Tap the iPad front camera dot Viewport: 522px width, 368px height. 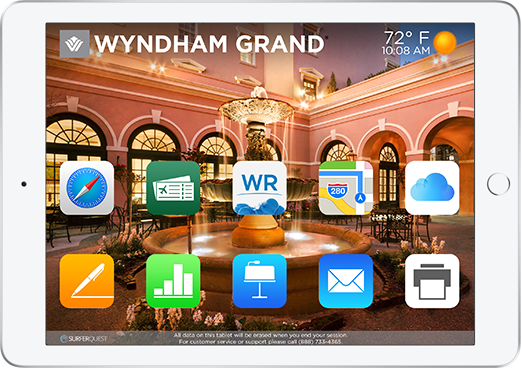pos(24,184)
